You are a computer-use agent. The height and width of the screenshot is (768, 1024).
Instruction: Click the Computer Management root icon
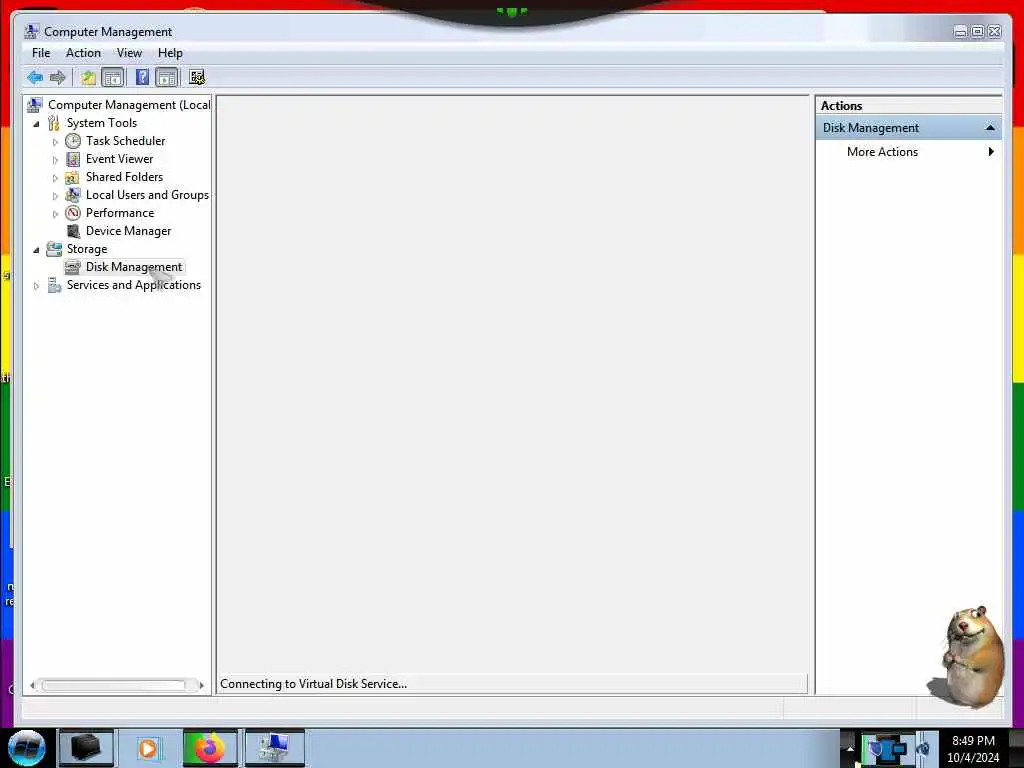[x=35, y=105]
